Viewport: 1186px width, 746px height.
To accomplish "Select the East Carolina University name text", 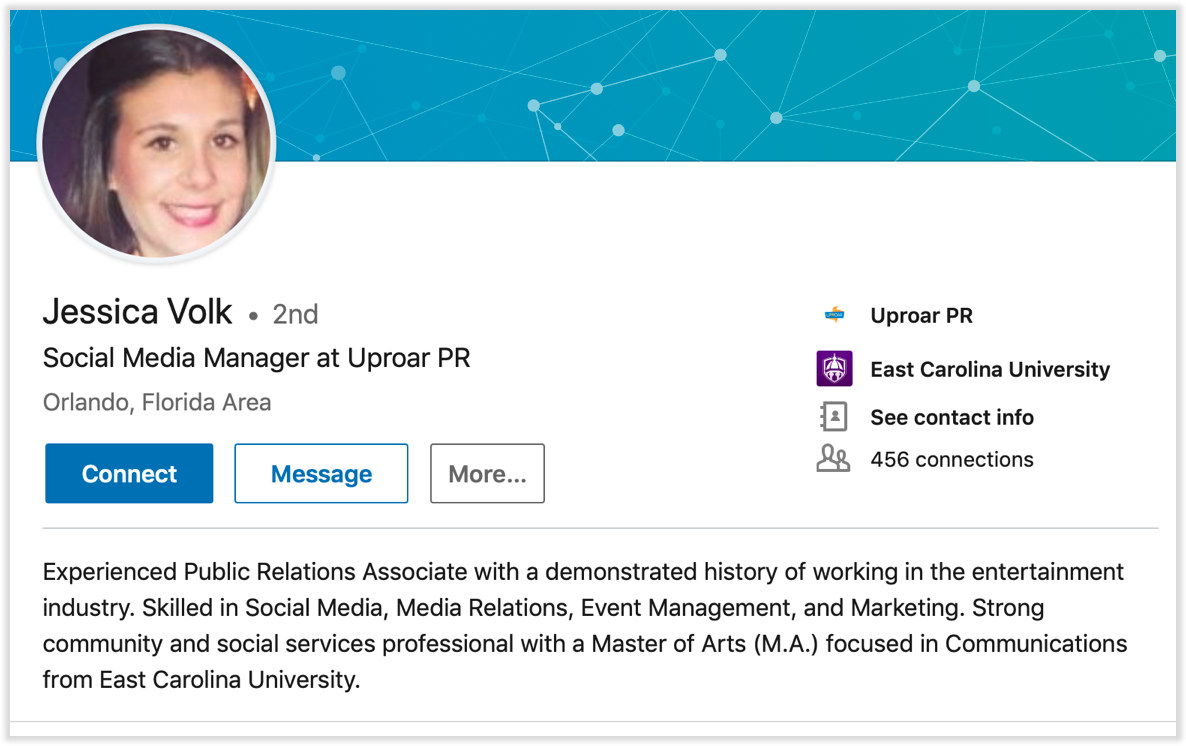I will pyautogui.click(x=989, y=368).
